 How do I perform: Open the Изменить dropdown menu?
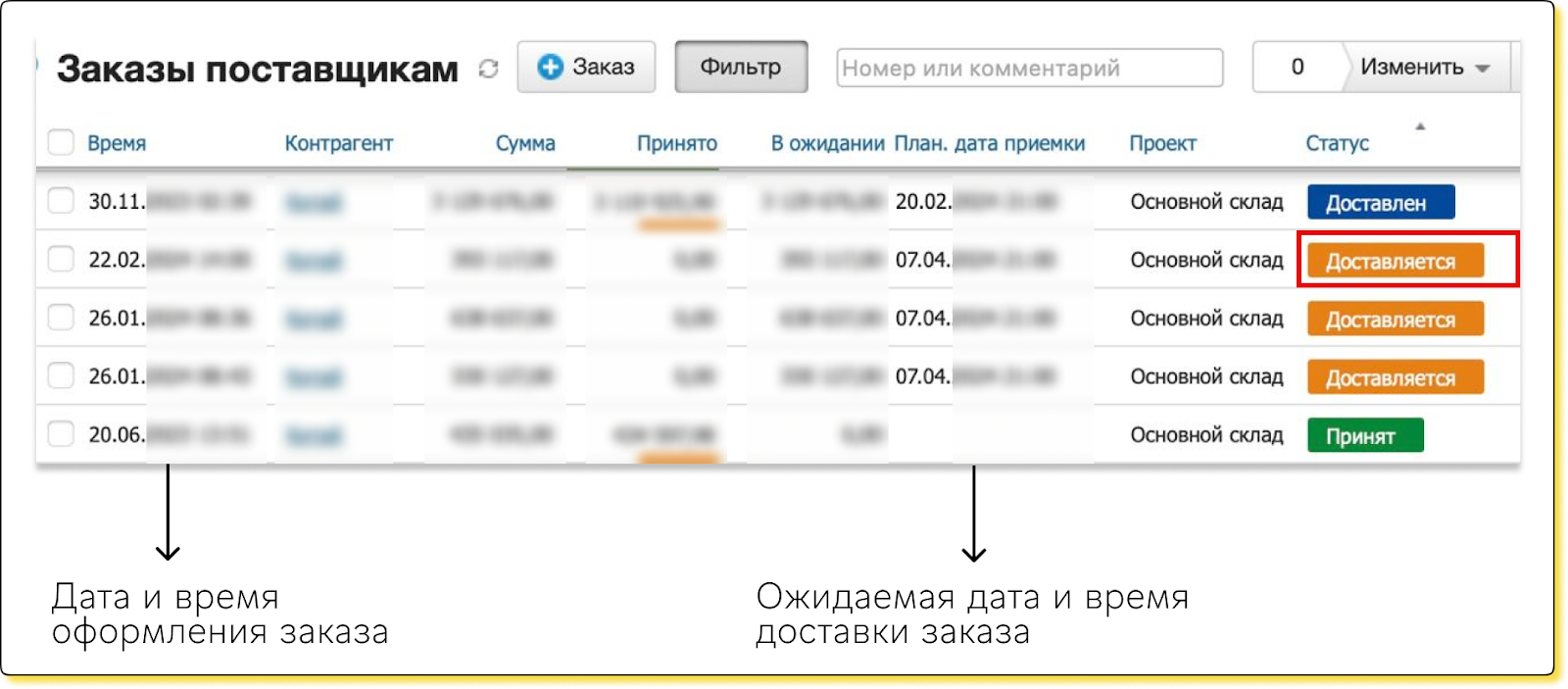point(1425,68)
